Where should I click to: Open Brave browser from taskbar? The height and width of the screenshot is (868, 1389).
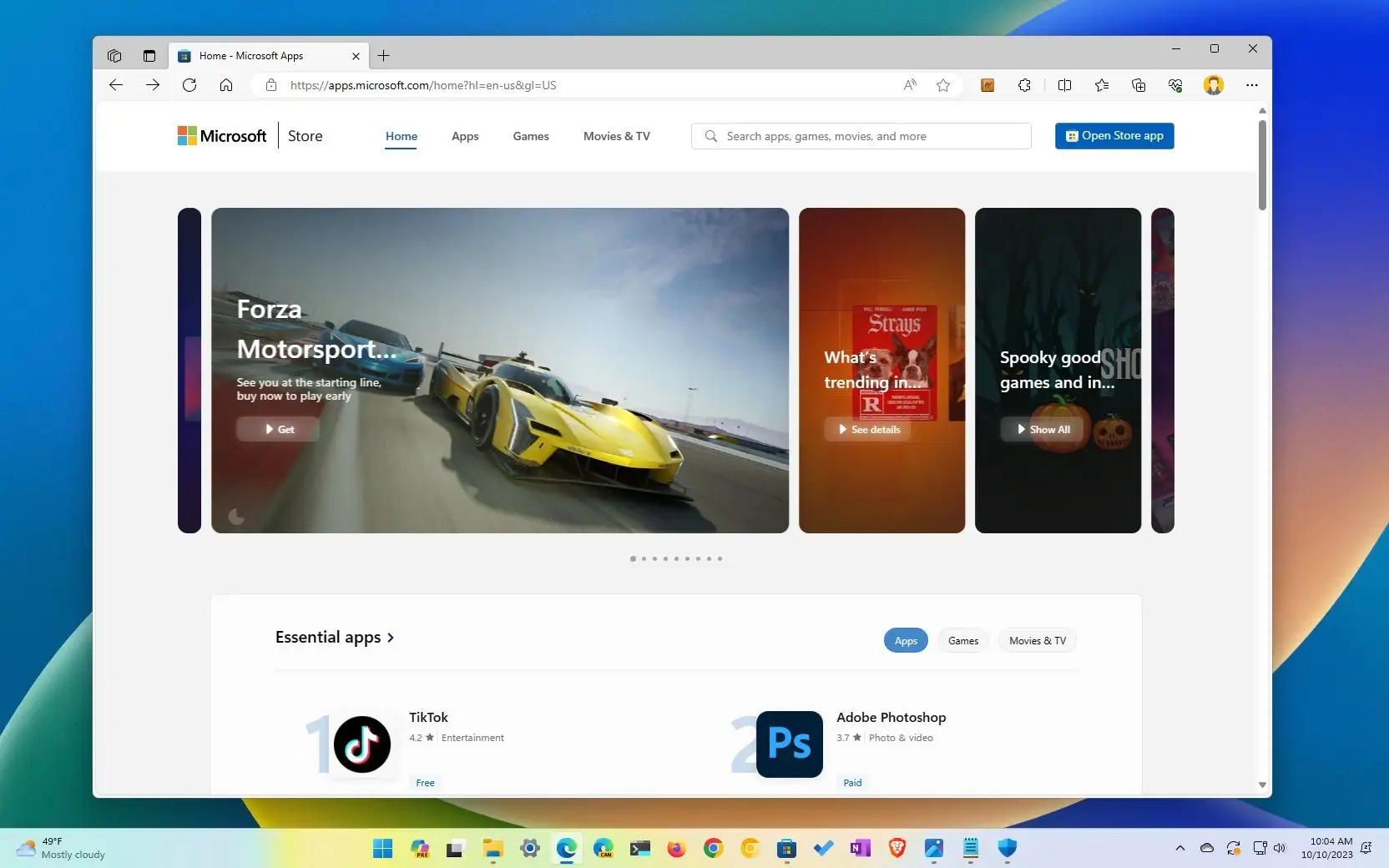(897, 848)
